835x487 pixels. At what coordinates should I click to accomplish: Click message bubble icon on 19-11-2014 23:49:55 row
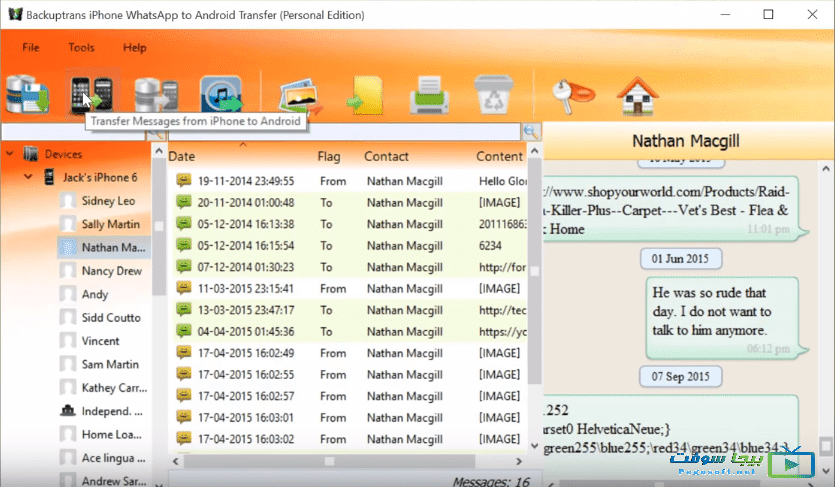pyautogui.click(x=184, y=180)
